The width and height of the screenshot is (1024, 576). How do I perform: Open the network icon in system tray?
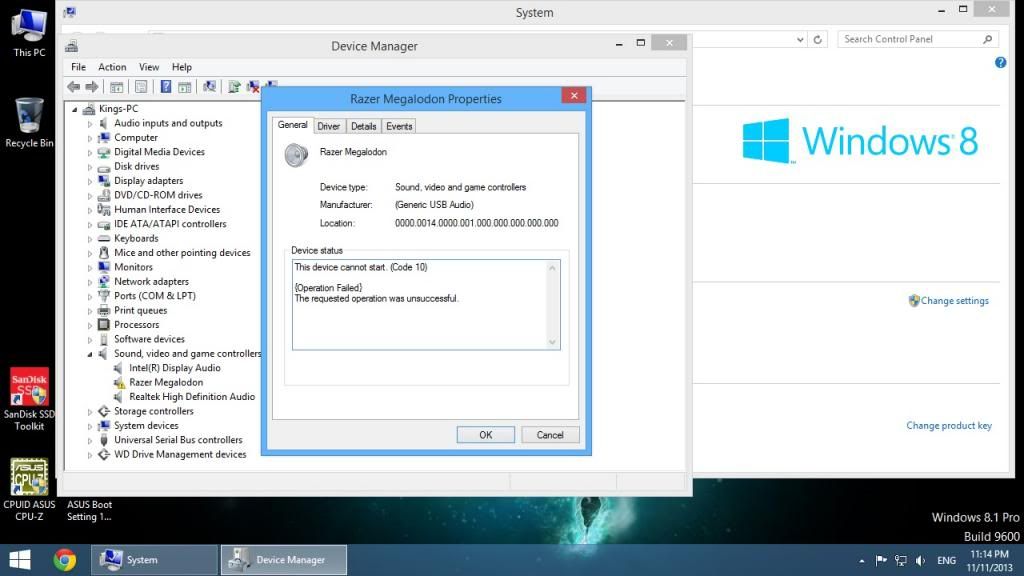coord(901,560)
